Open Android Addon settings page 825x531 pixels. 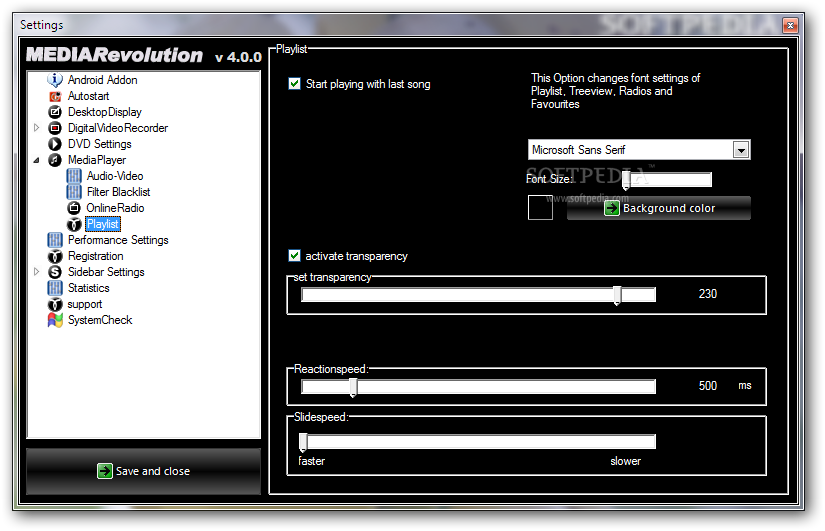click(103, 80)
